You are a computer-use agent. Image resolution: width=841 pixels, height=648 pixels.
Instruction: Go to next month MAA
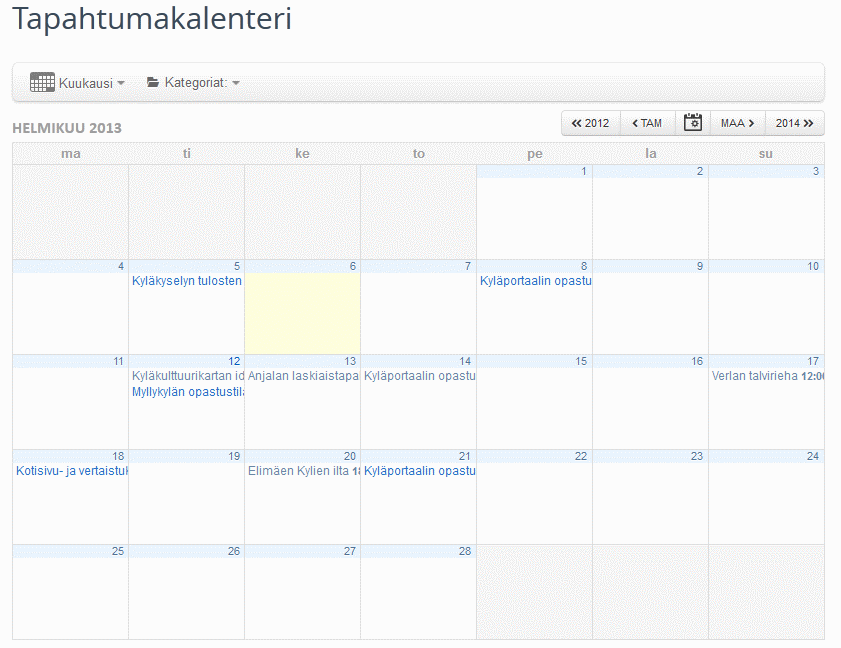tap(737, 123)
